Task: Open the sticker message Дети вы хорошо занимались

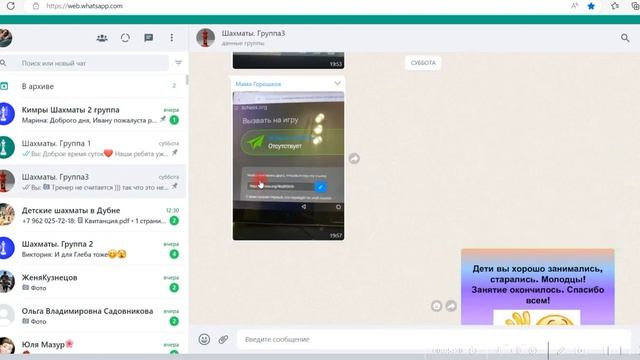Action: pos(538,287)
